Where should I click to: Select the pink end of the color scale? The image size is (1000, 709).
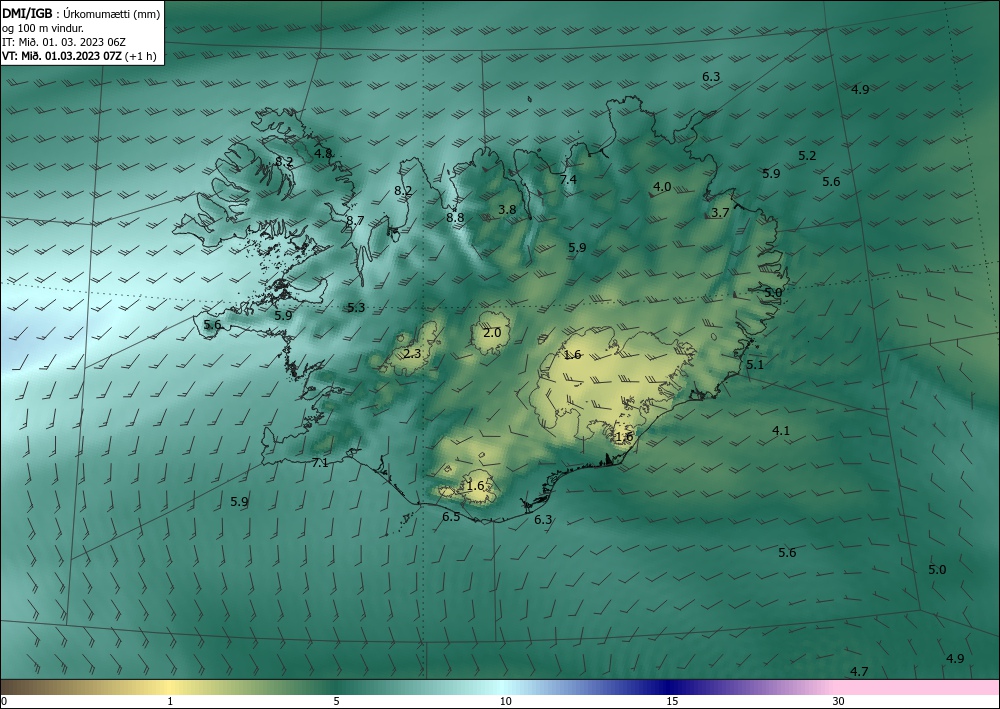(x=918, y=687)
